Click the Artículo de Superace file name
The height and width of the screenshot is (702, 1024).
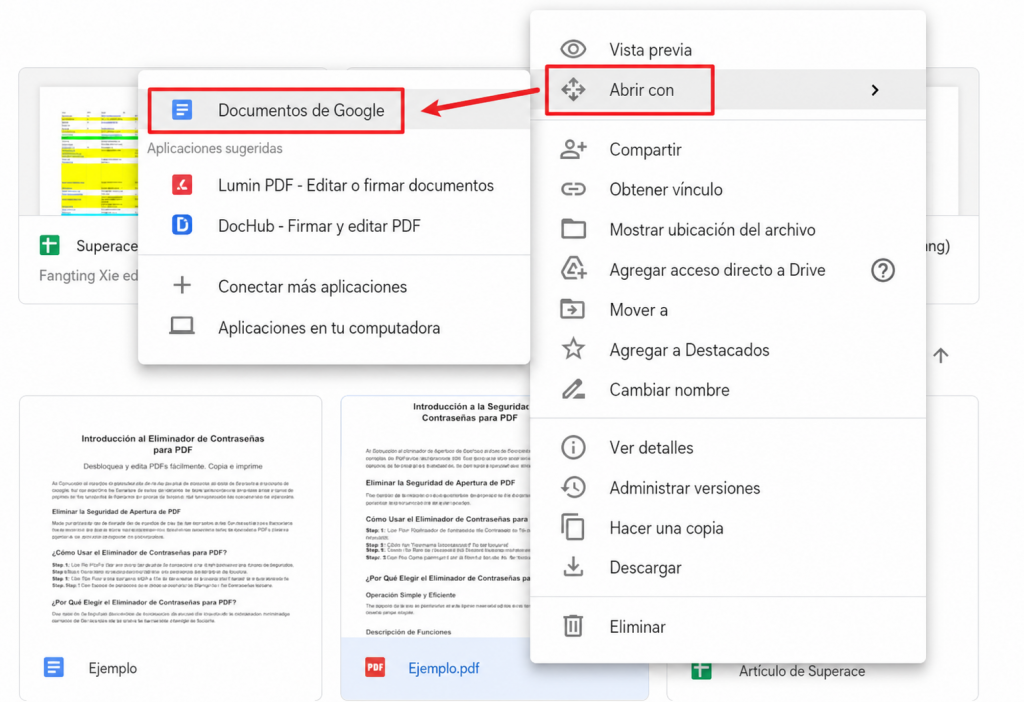tap(802, 671)
